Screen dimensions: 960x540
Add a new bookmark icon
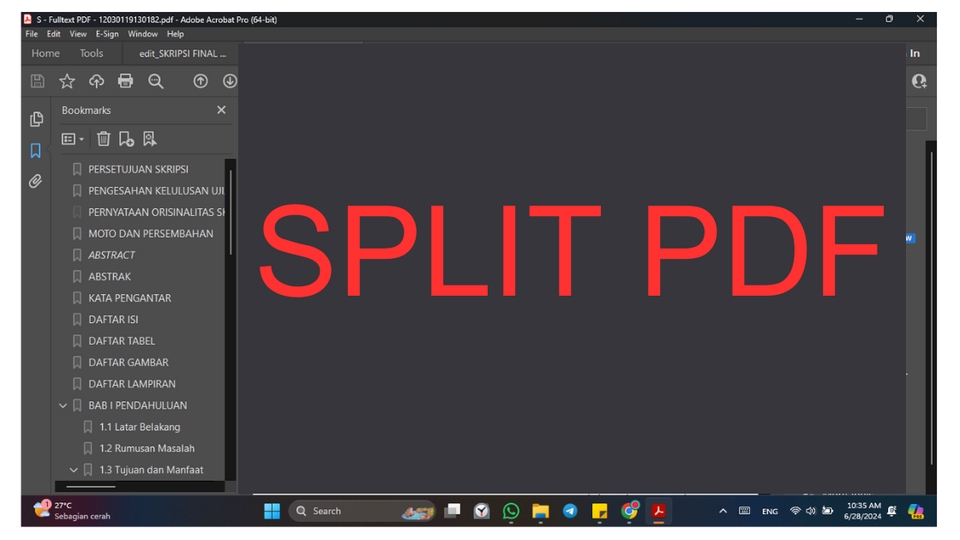tap(126, 139)
